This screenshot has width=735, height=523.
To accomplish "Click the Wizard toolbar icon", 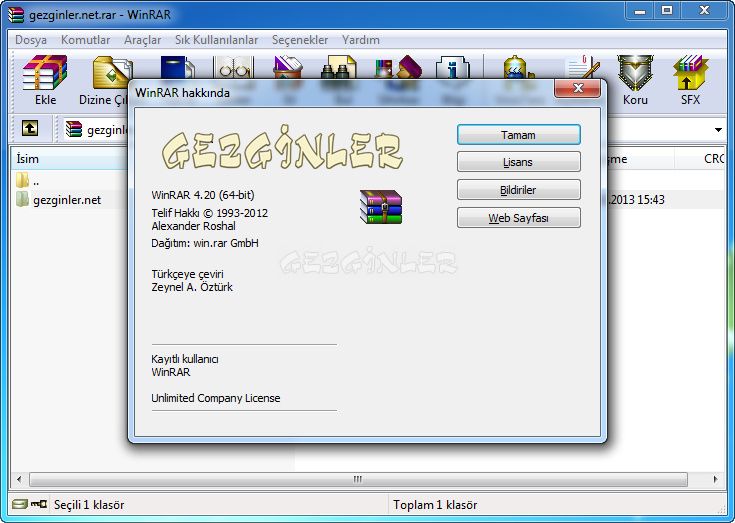I will (398, 67).
